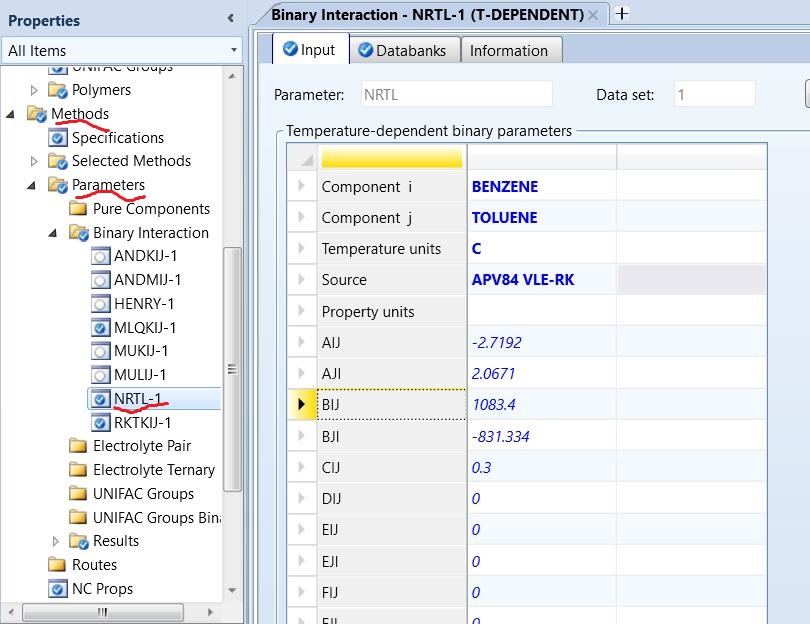The width and height of the screenshot is (810, 624).
Task: Click the HENRY-1 parameter icon
Action: click(100, 304)
